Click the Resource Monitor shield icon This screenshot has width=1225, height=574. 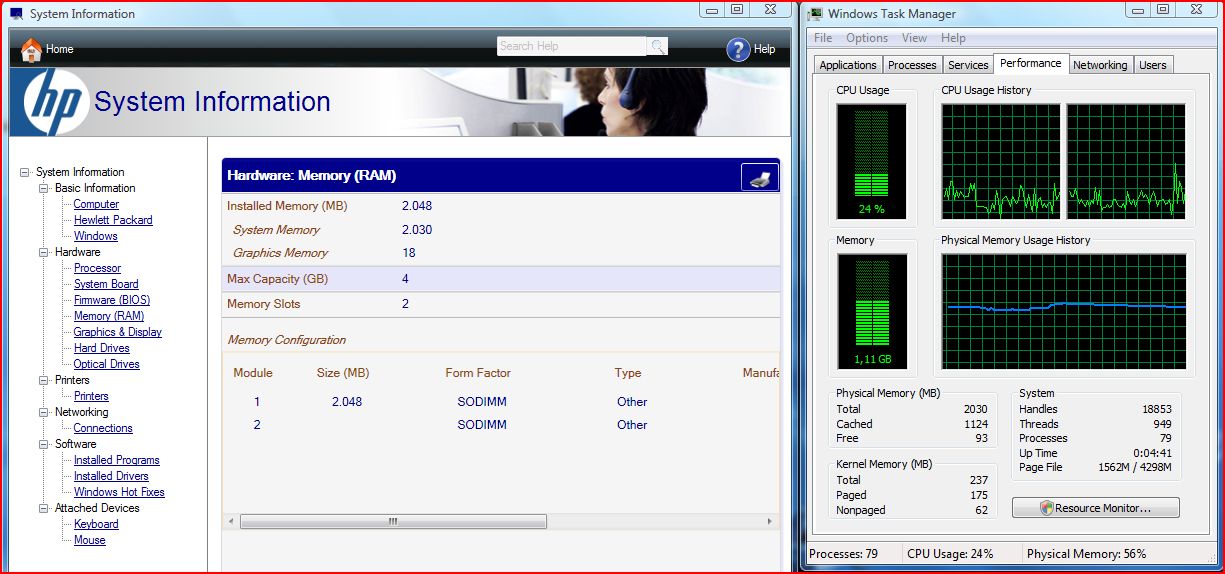(x=1046, y=508)
